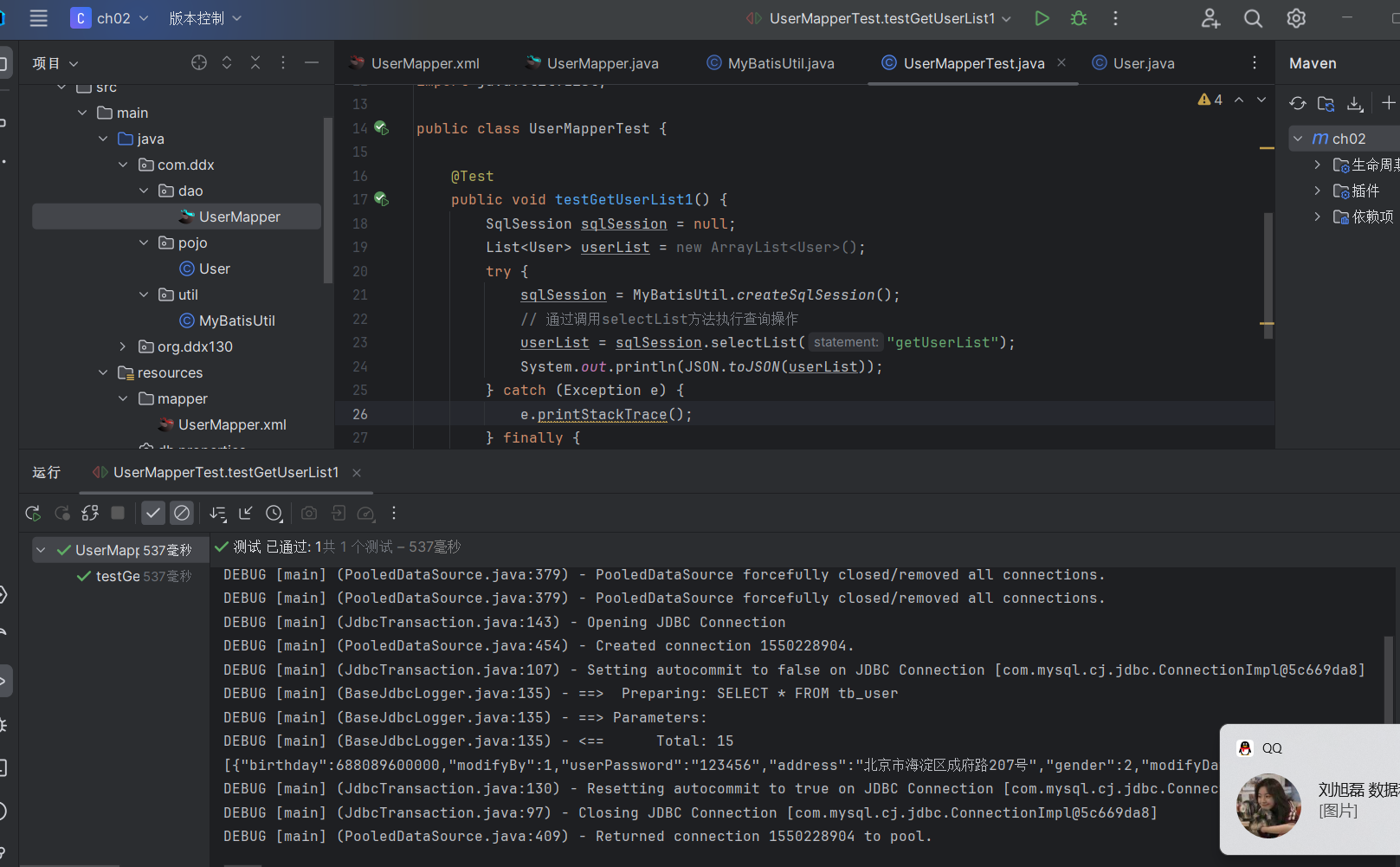Open run configuration selector dropdown
The height and width of the screenshot is (867, 1400).
point(879,18)
